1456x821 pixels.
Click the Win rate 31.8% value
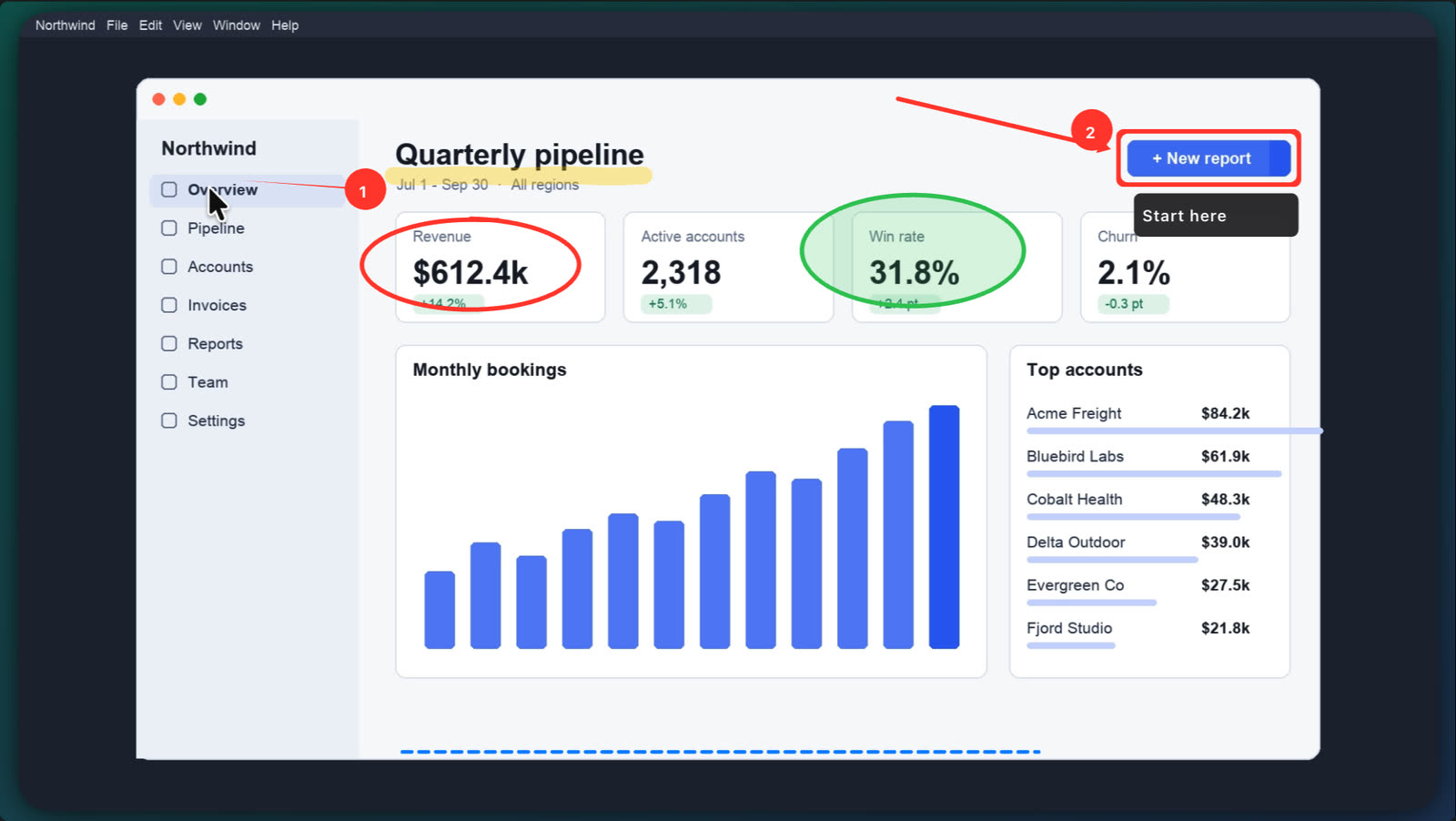[914, 272]
